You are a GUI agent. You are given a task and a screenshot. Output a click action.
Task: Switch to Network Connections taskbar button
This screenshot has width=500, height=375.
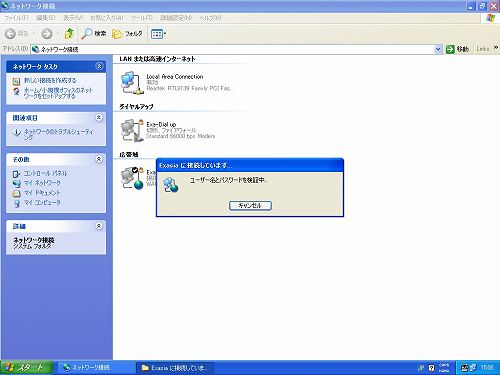(x=96, y=368)
